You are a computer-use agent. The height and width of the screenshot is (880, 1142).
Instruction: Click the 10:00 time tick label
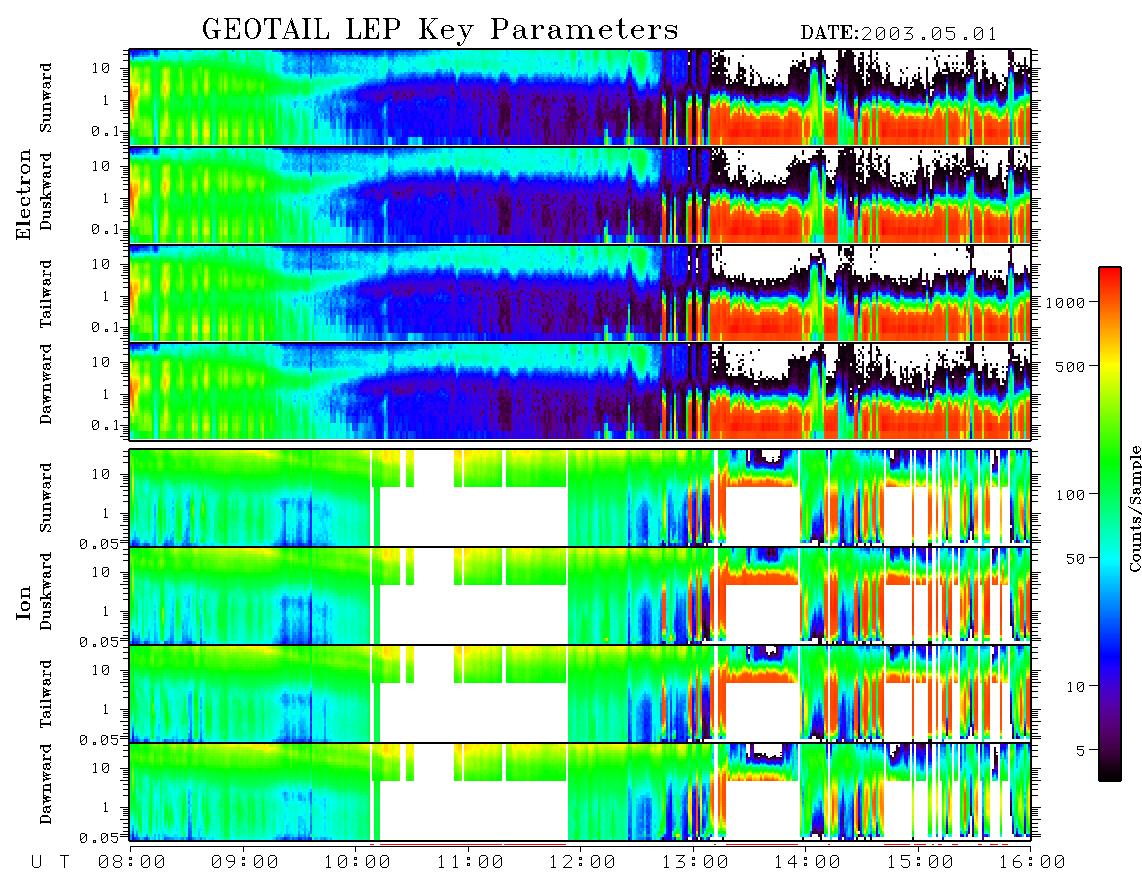[358, 862]
